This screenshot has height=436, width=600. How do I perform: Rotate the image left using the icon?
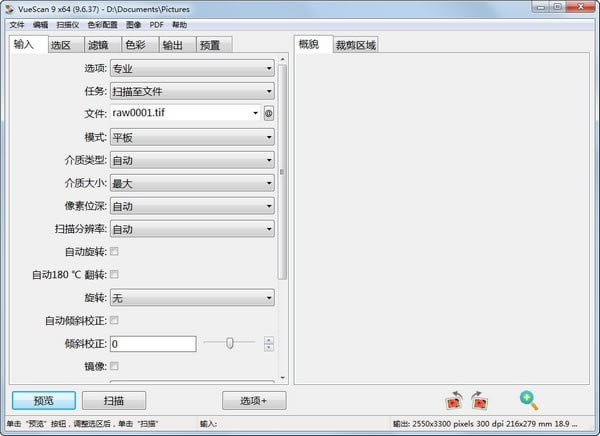(x=454, y=400)
